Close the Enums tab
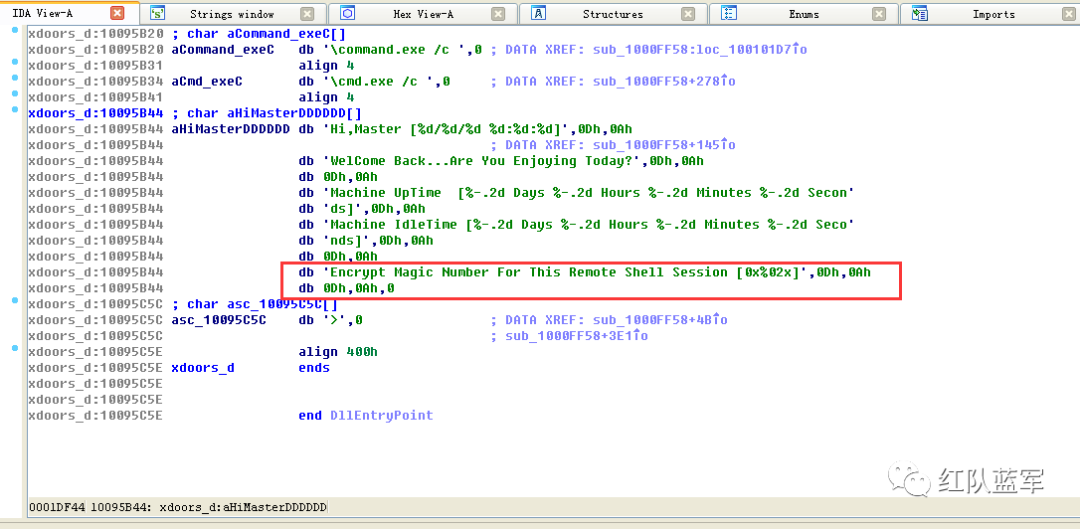The height and width of the screenshot is (529, 1080). 879,14
